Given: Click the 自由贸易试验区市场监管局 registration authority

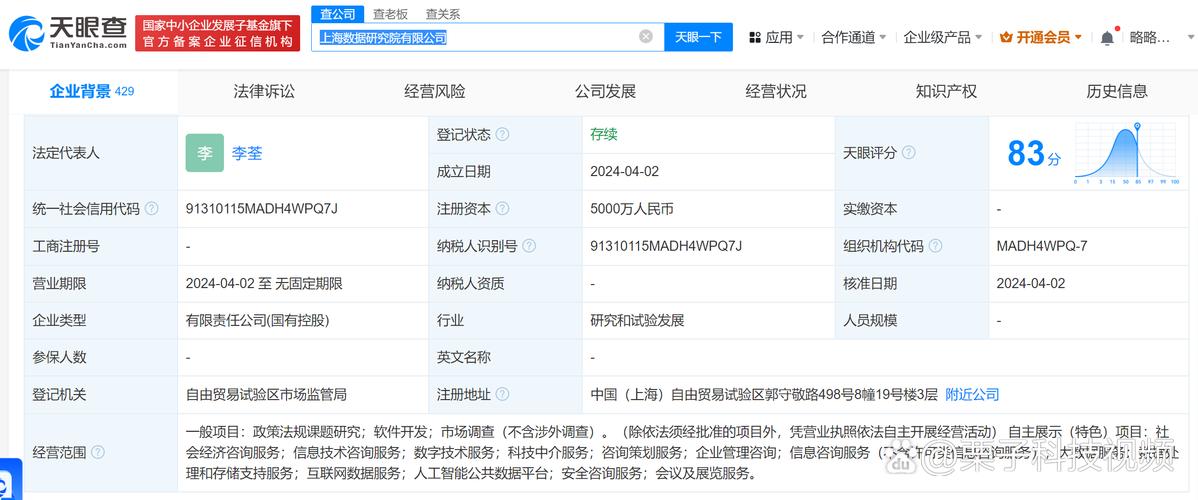Looking at the screenshot, I should (x=266, y=394).
